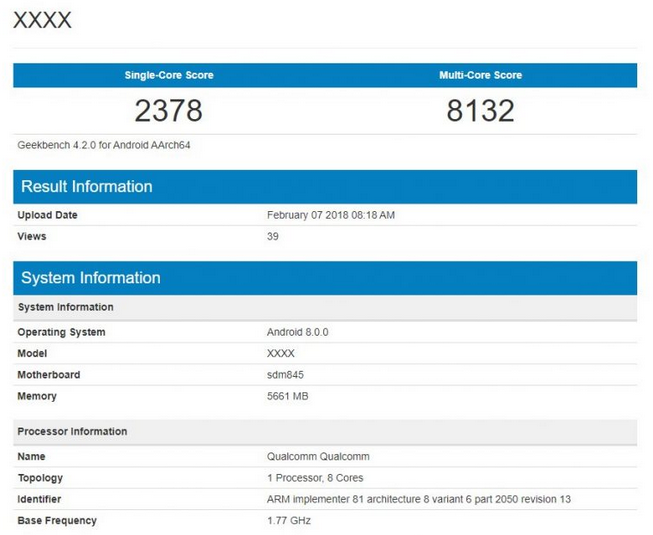Click the Upload Date label
This screenshot has width=653, height=535.
(47, 215)
